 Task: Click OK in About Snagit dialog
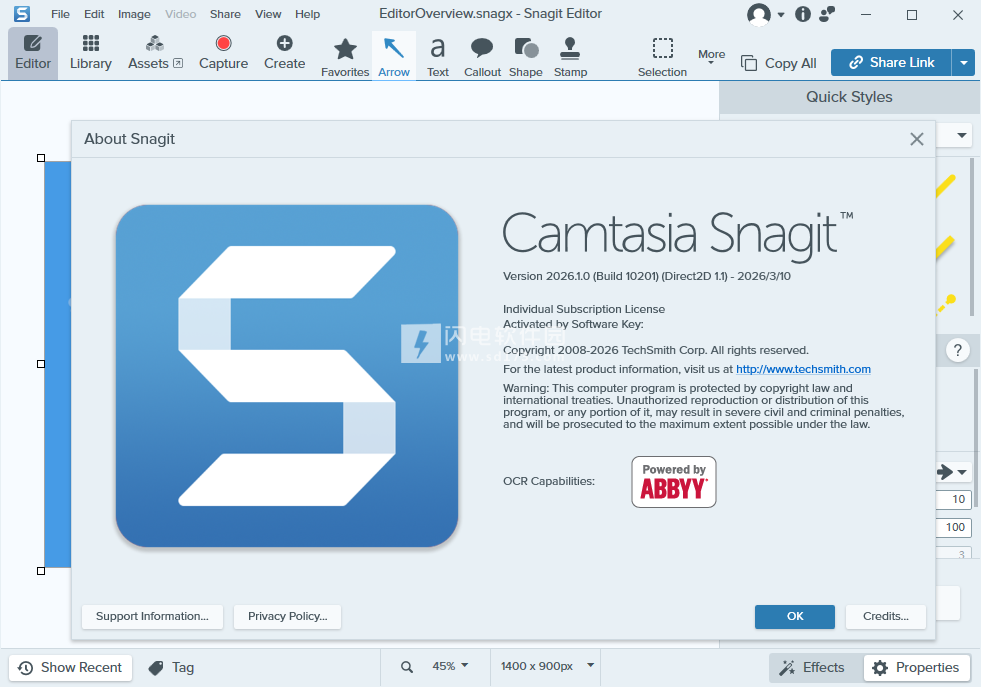click(794, 616)
